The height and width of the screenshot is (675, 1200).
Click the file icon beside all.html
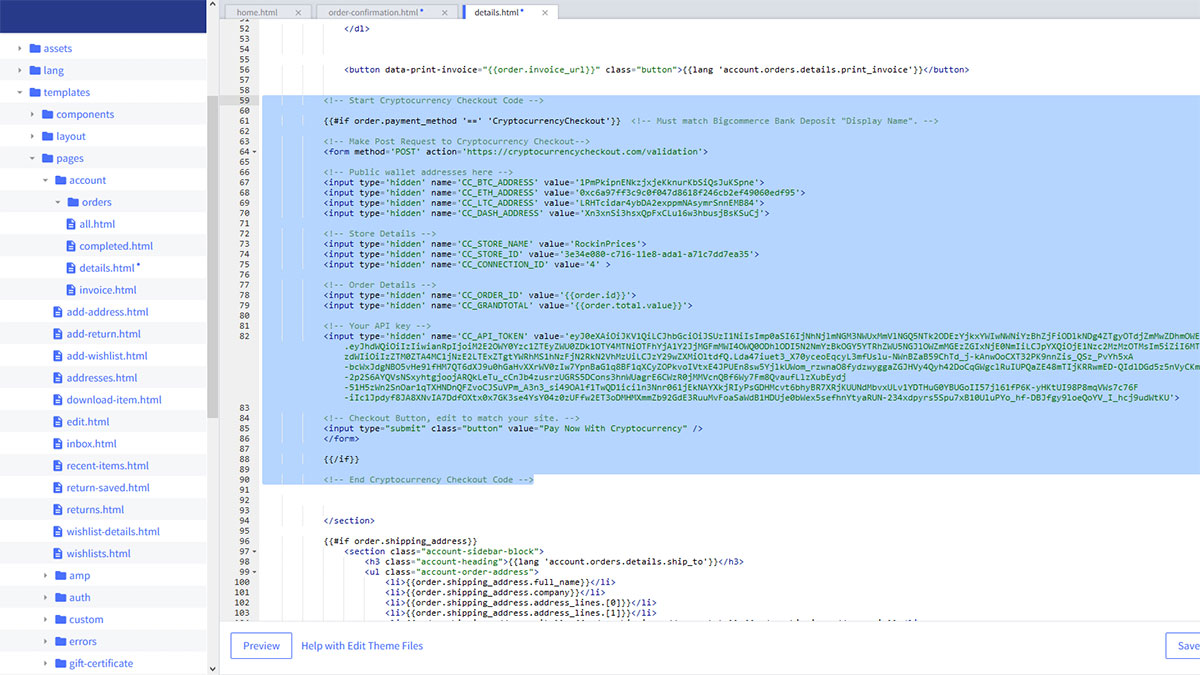[x=71, y=224]
